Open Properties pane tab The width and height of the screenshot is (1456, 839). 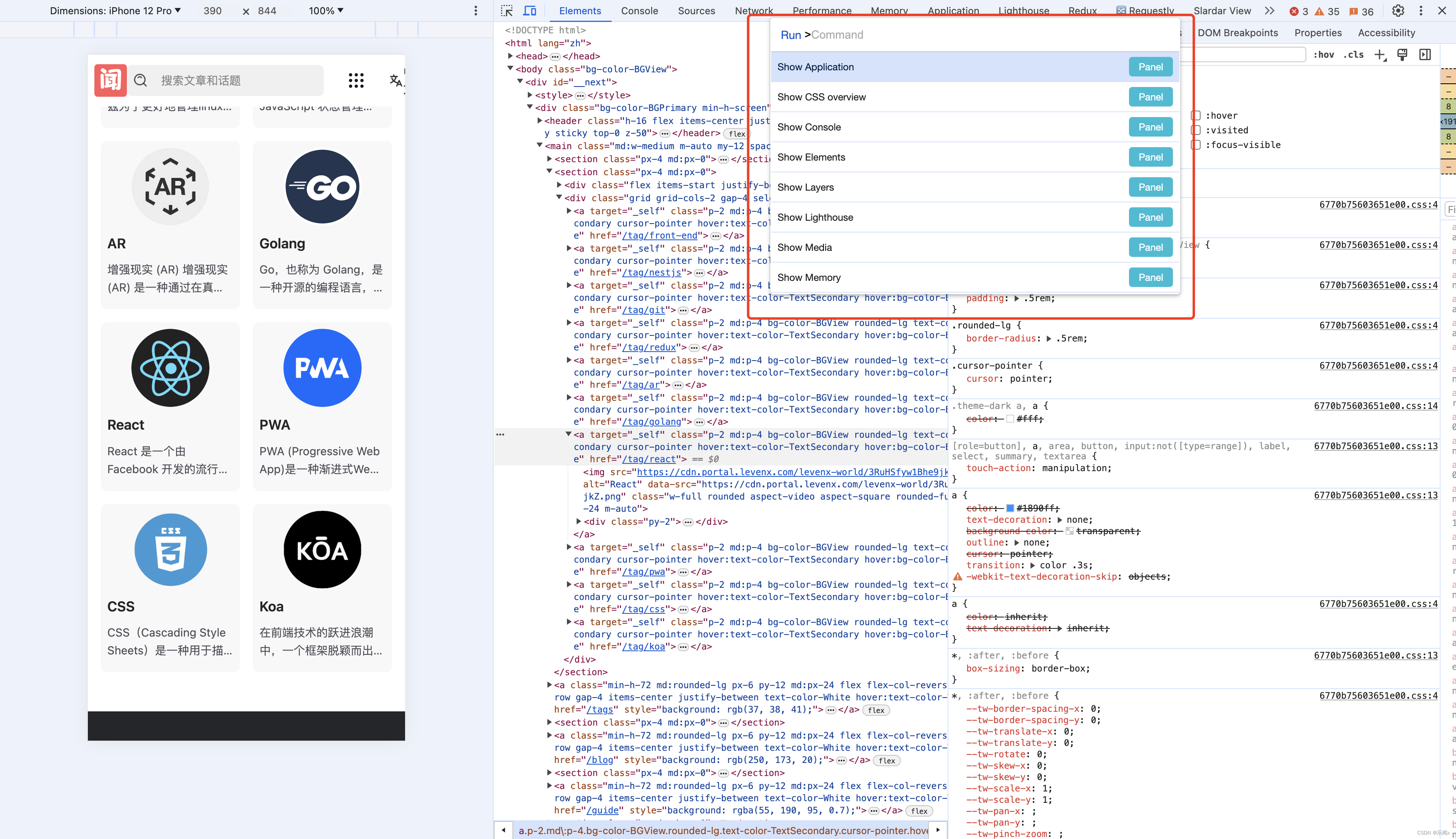1318,33
